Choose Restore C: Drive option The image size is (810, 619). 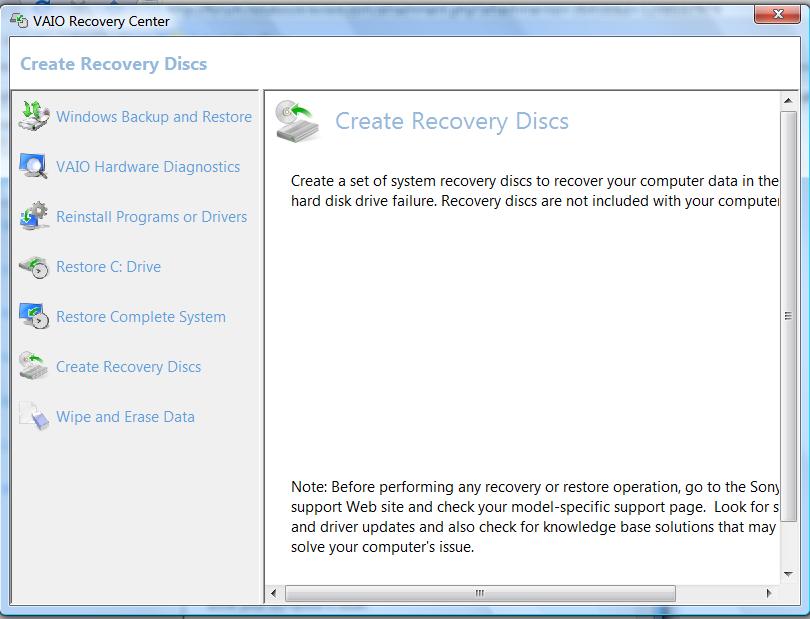click(x=108, y=267)
